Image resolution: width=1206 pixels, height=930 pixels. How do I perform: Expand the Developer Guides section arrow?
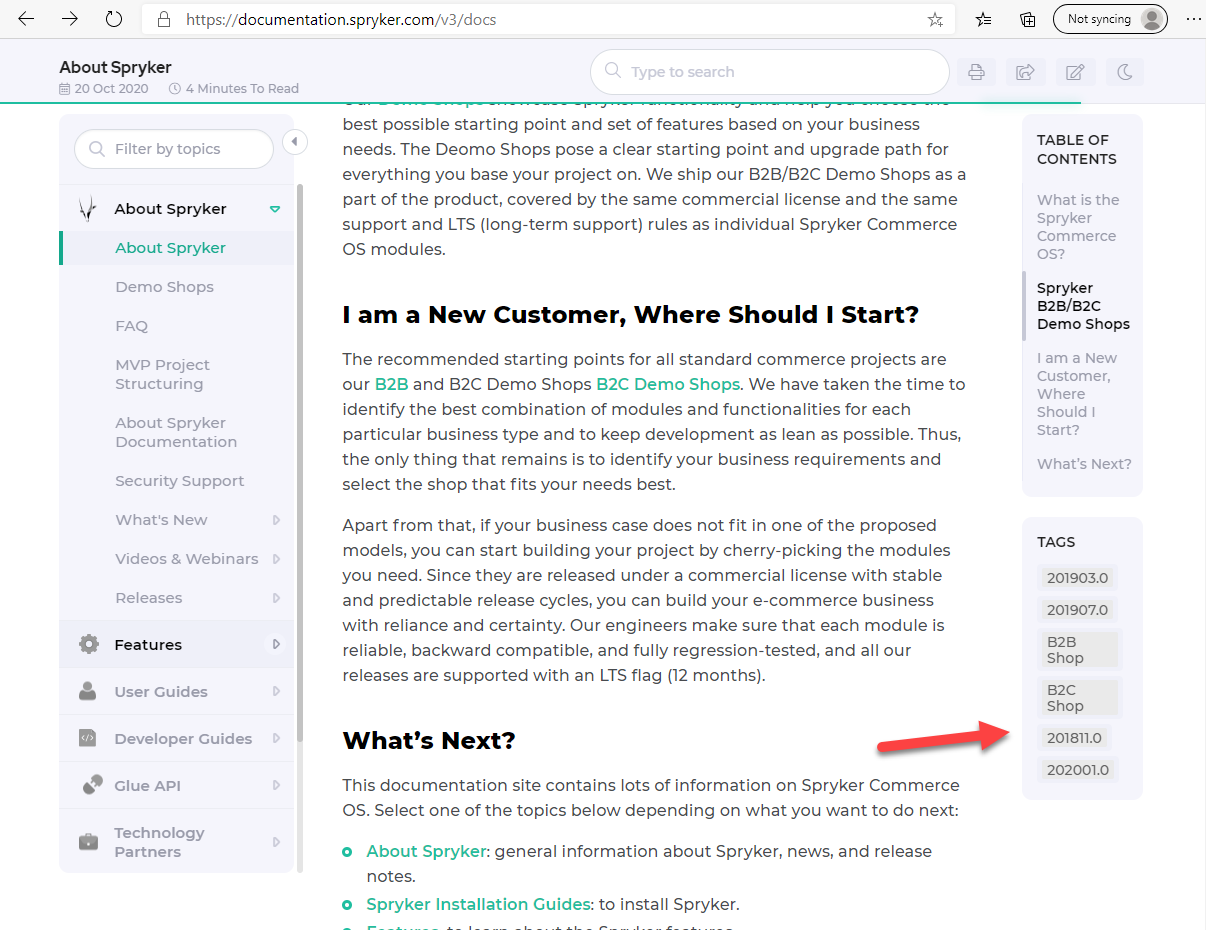point(276,739)
